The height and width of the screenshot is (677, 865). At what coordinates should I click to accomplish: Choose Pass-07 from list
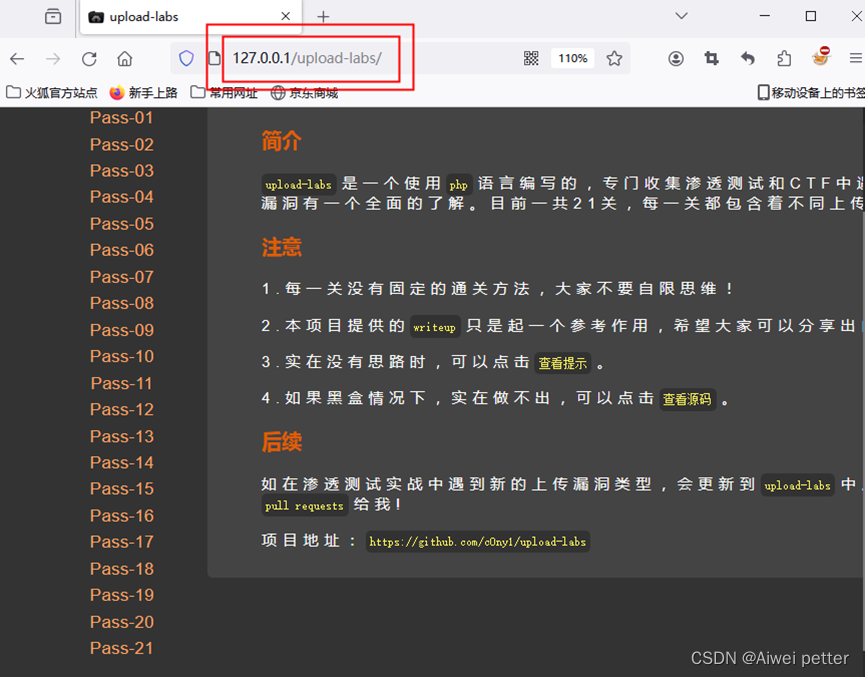(x=121, y=277)
